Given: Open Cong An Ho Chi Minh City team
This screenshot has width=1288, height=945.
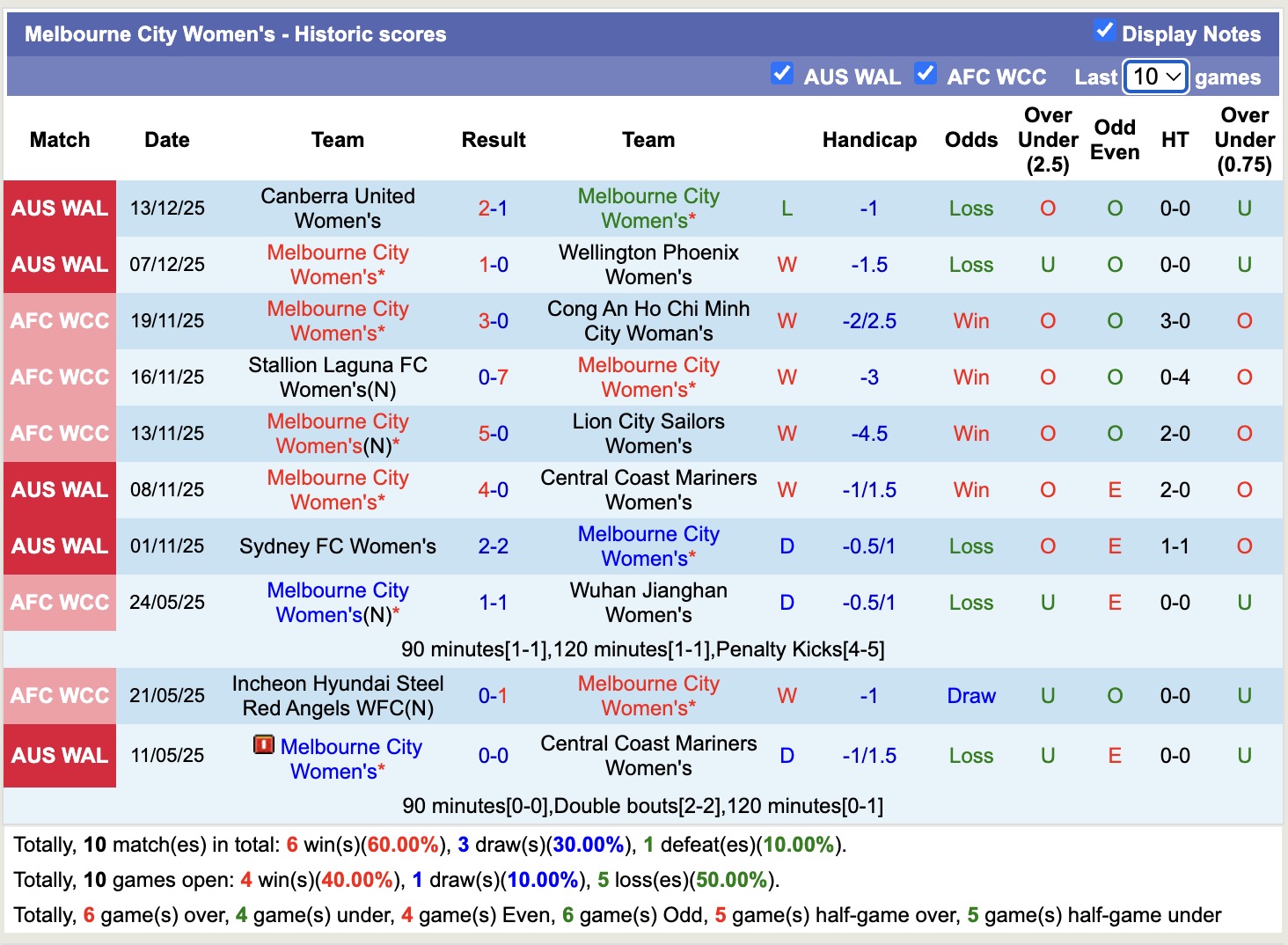Looking at the screenshot, I should click(648, 321).
